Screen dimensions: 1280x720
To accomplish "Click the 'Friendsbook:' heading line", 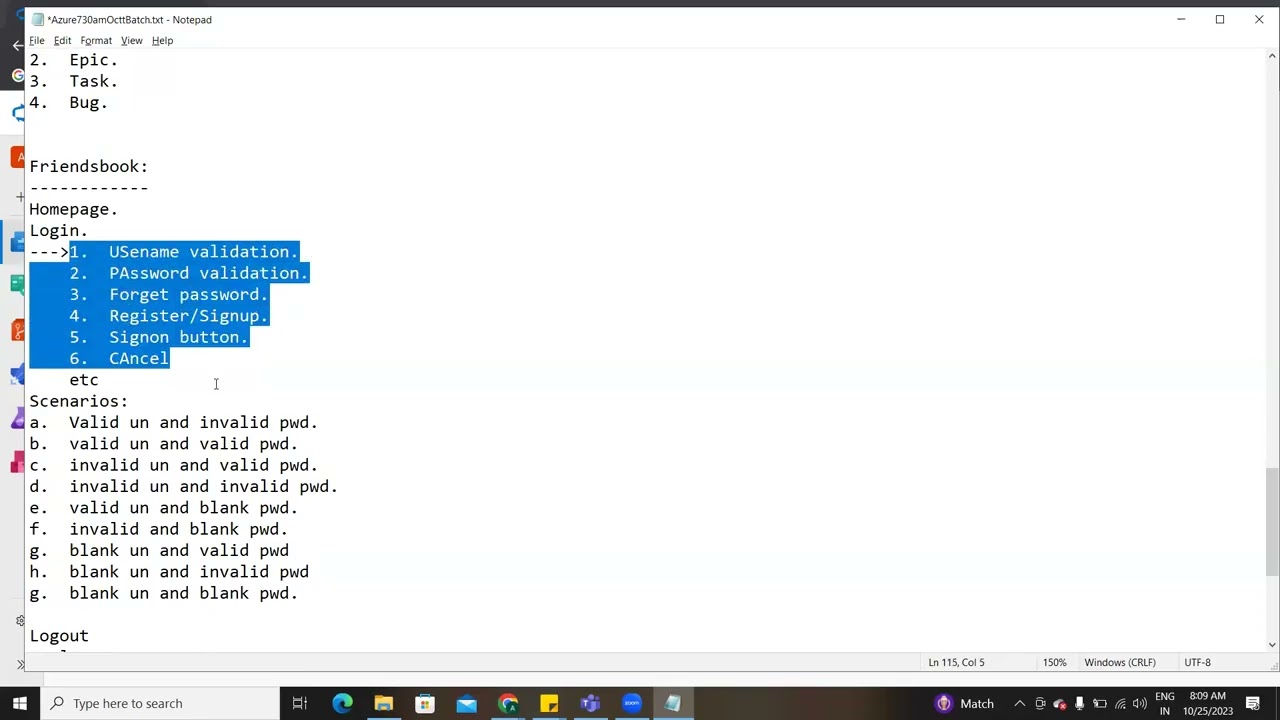I will coord(89,167).
